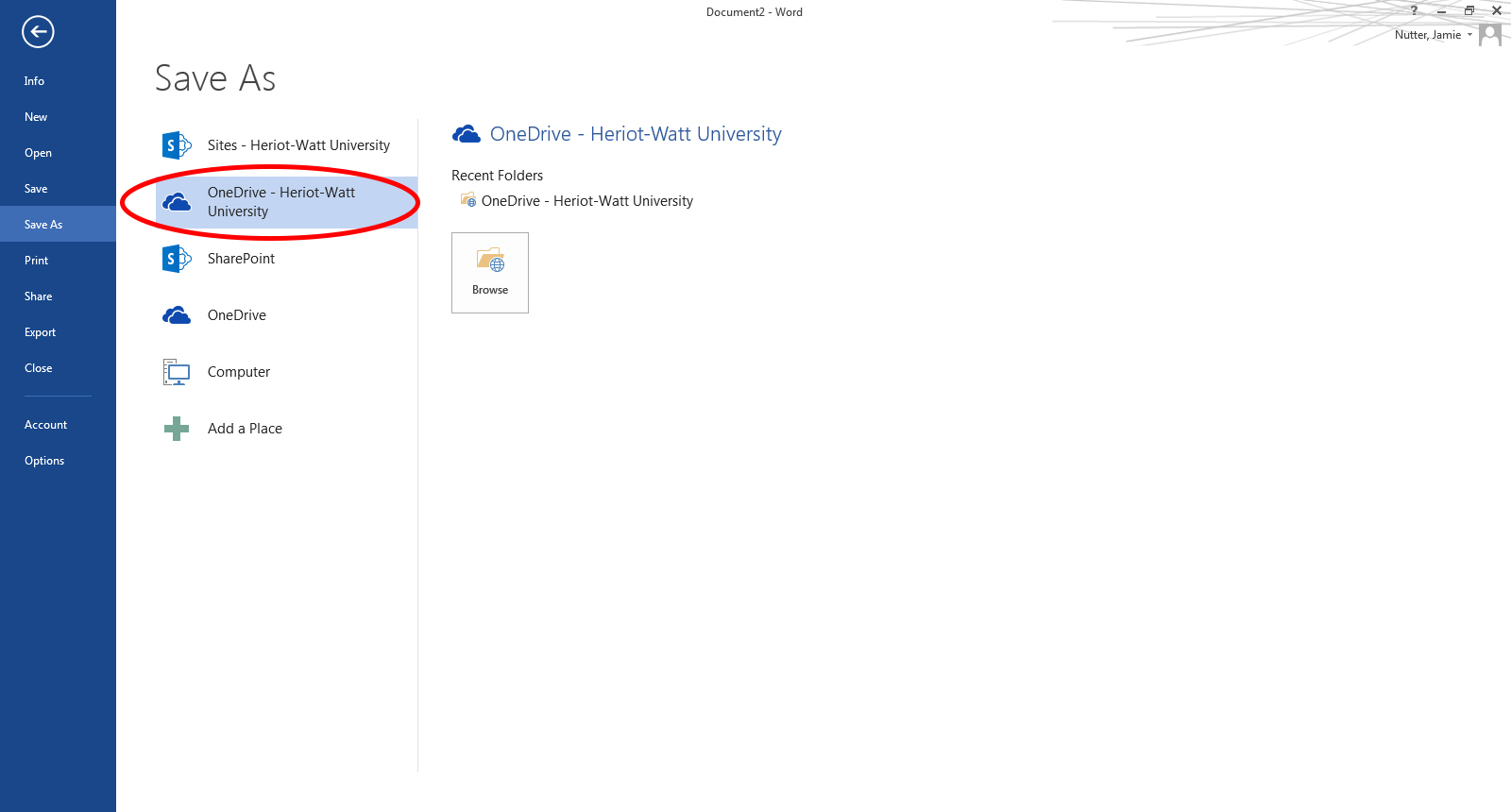Minimize the Word window
The width and height of the screenshot is (1511, 812).
1441,11
